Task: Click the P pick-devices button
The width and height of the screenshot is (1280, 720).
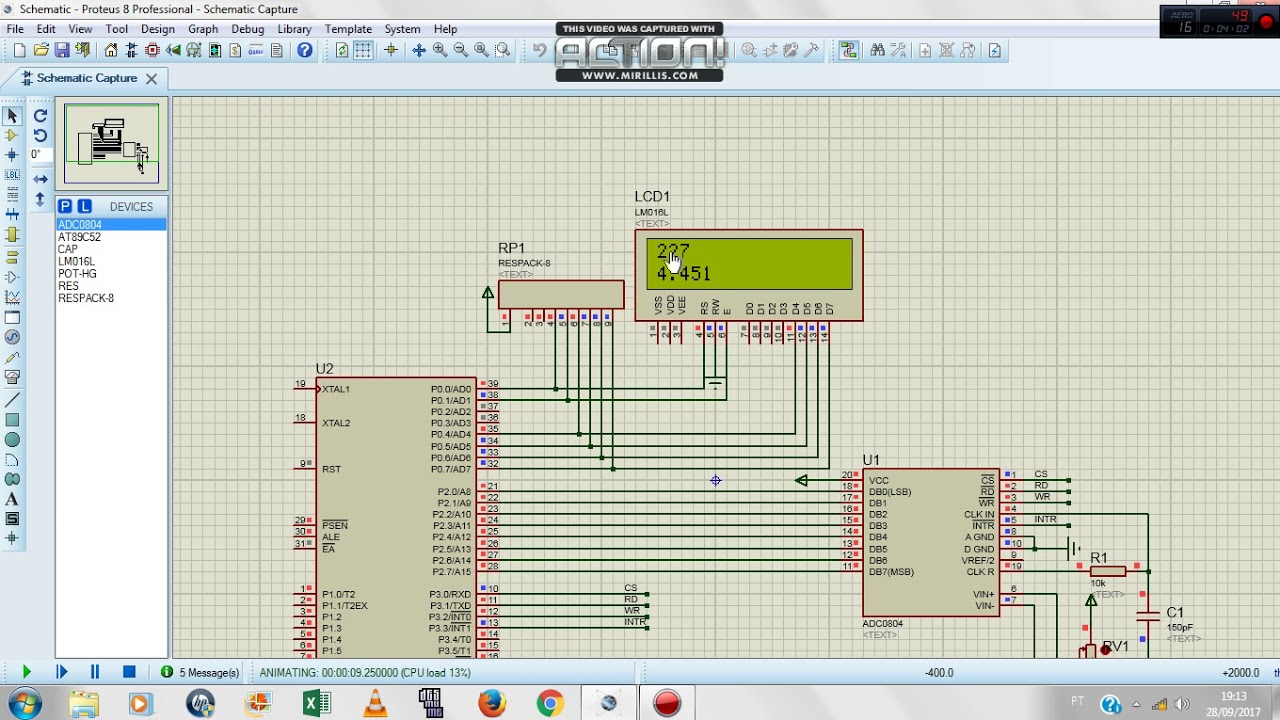Action: click(x=65, y=206)
